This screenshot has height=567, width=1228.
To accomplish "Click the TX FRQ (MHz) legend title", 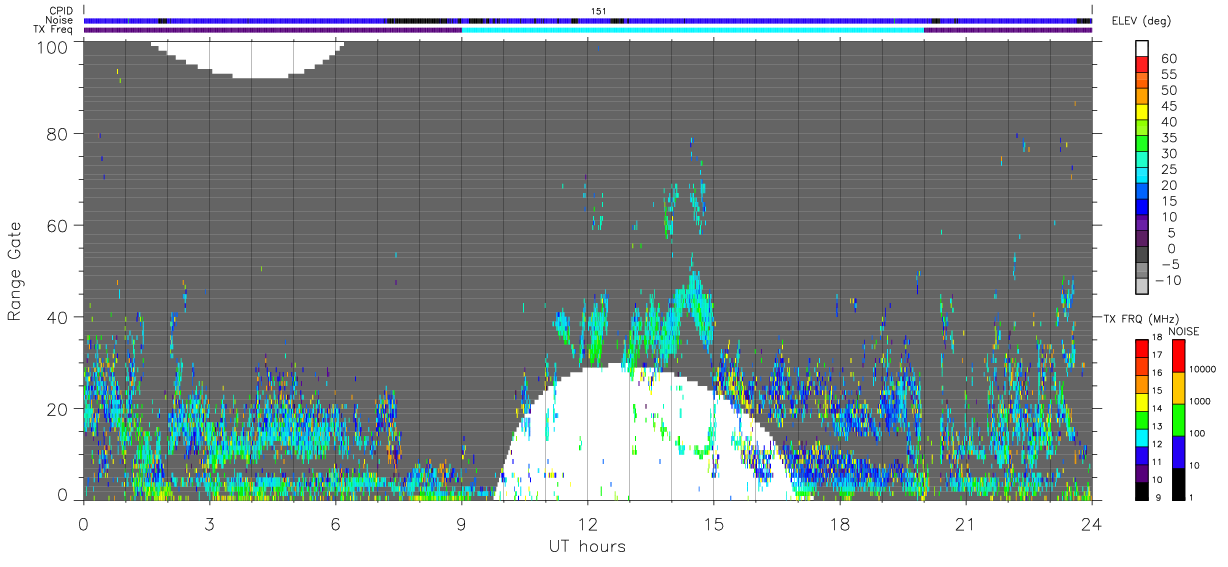I will pos(1141,319).
